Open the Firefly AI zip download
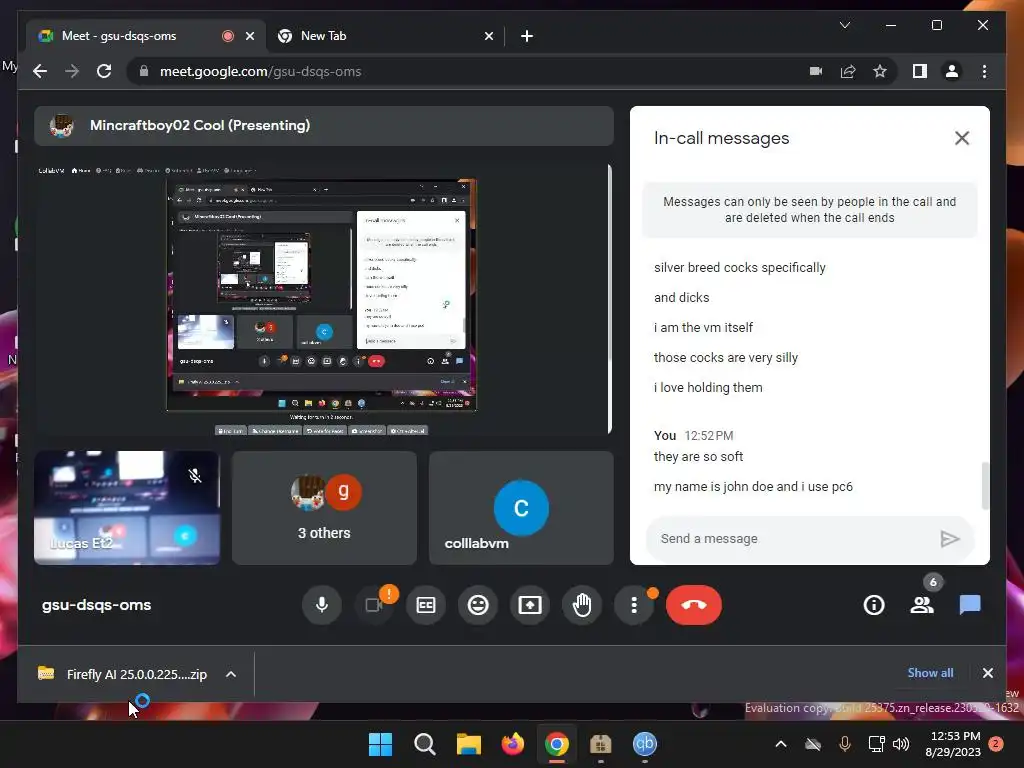1024x768 pixels. pyautogui.click(x=124, y=674)
